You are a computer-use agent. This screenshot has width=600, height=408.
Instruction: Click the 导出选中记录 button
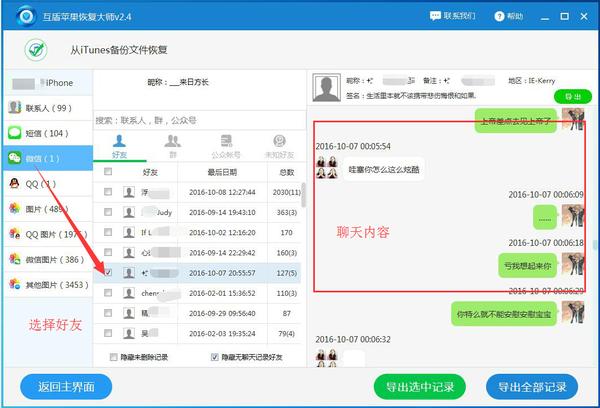[420, 387]
